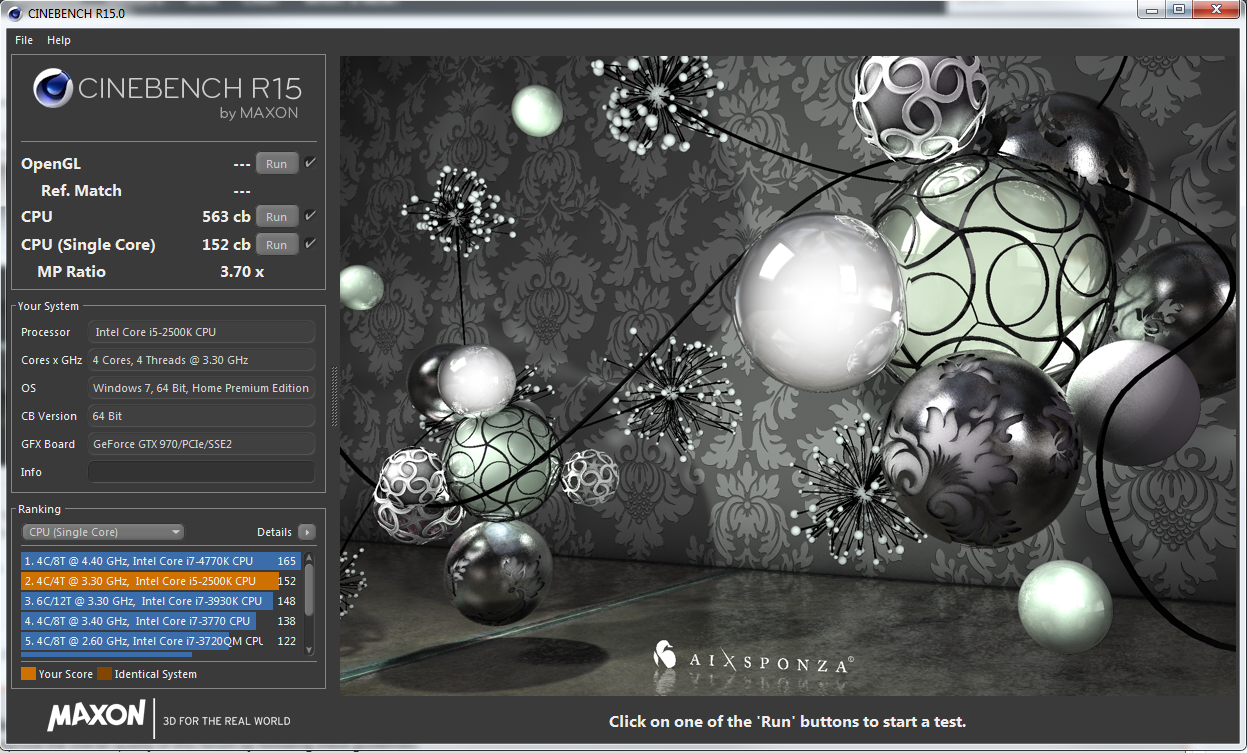
Task: Click the CB Version 64 Bit field
Action: [201, 416]
